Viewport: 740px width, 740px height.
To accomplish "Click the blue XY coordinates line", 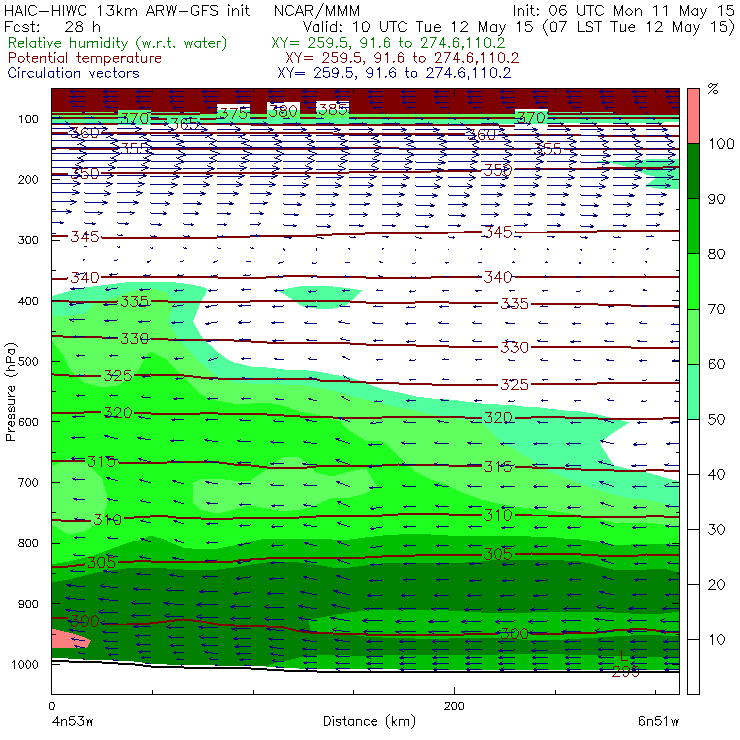I will [x=394, y=73].
